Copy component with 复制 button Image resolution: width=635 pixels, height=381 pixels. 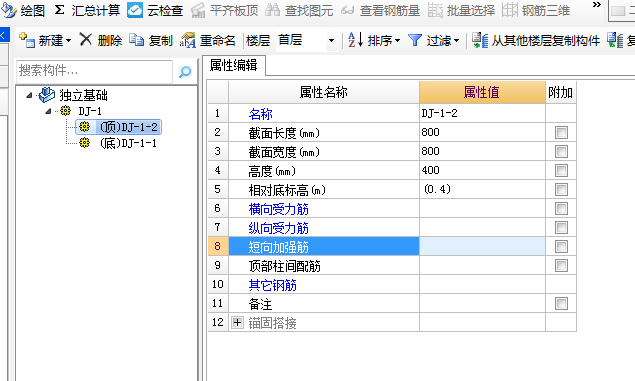(x=151, y=40)
